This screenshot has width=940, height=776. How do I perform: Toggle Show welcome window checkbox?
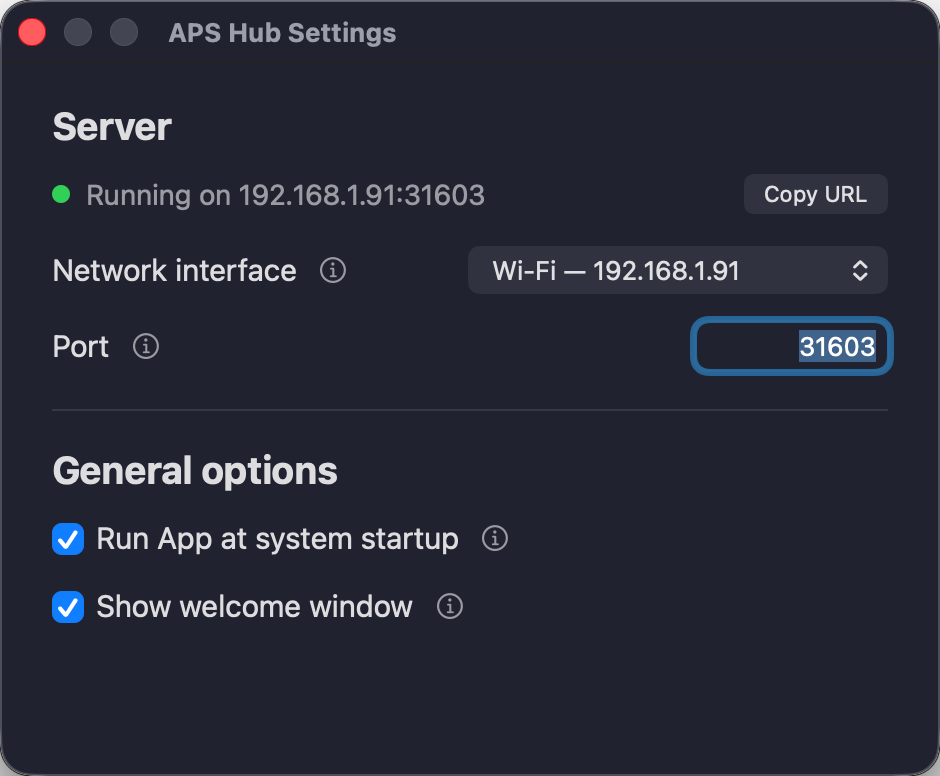[x=68, y=607]
